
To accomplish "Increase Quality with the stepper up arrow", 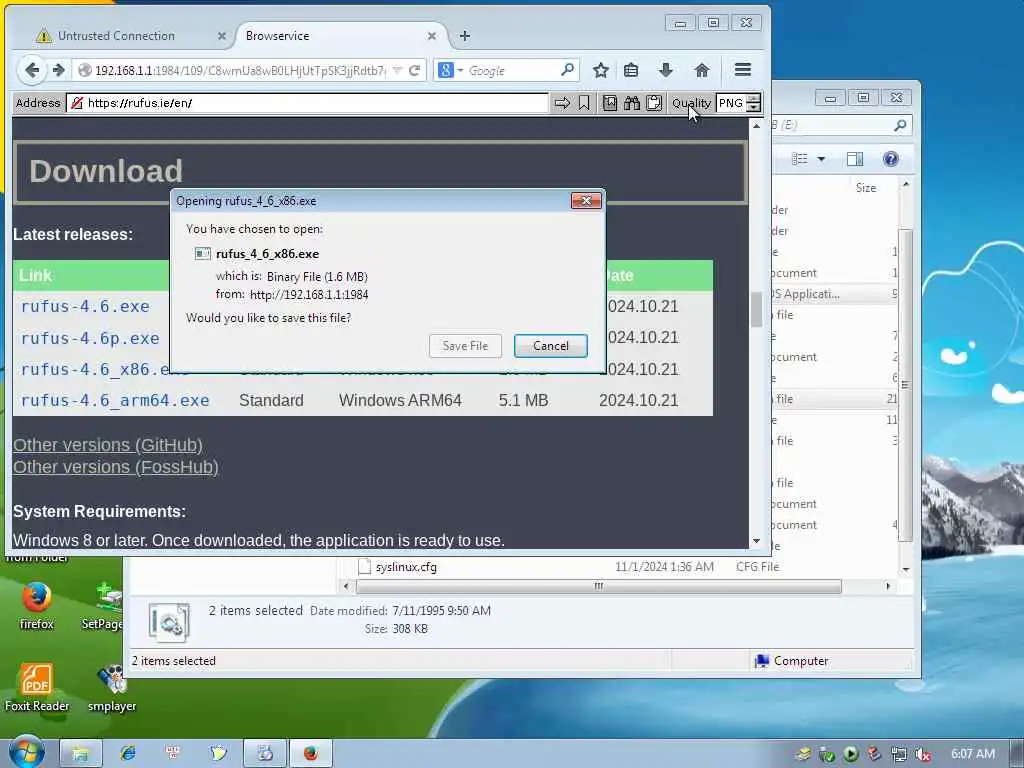I will (x=754, y=99).
